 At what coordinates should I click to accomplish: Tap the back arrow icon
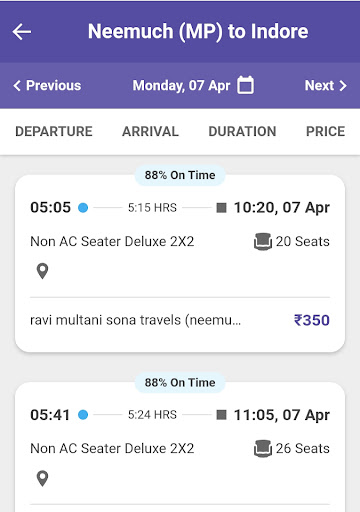click(22, 32)
